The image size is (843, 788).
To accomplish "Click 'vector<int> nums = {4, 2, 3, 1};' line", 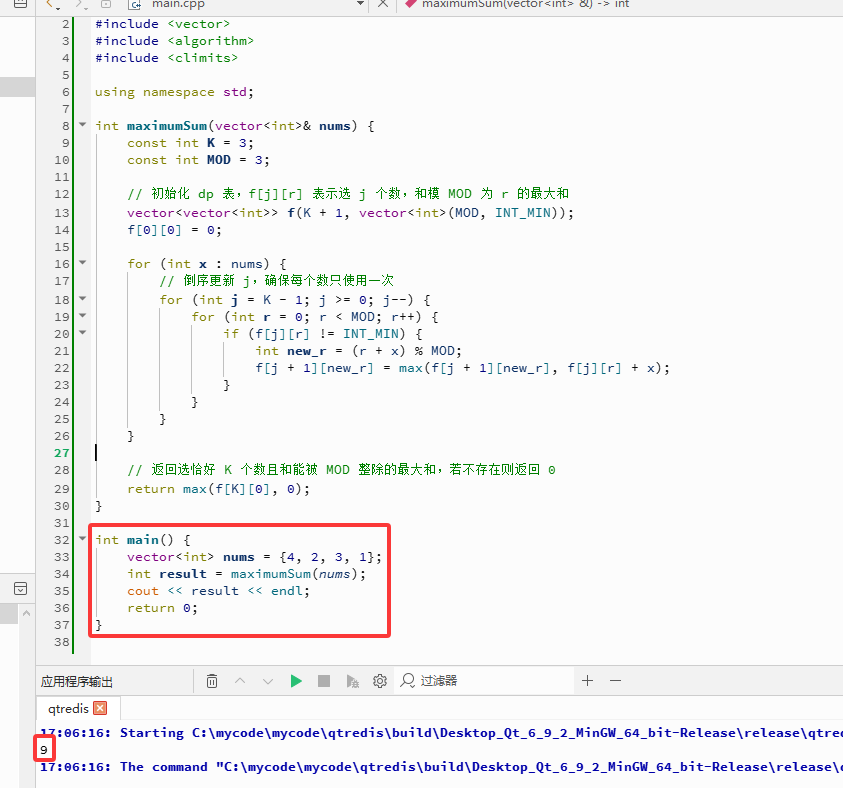I will point(254,557).
